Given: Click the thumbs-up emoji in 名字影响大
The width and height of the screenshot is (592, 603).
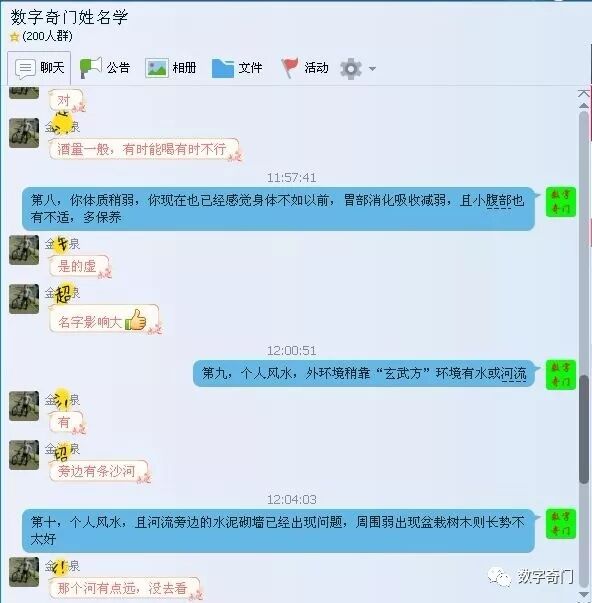Looking at the screenshot, I should click(x=135, y=320).
